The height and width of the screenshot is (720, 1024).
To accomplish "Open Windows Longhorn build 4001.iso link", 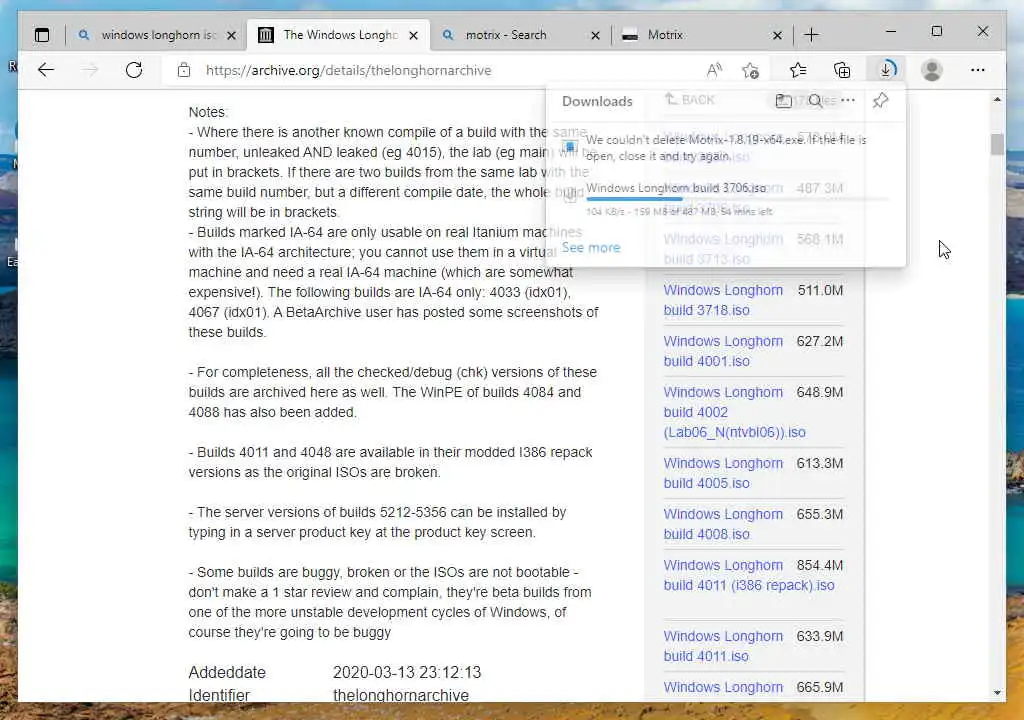I will pos(723,351).
